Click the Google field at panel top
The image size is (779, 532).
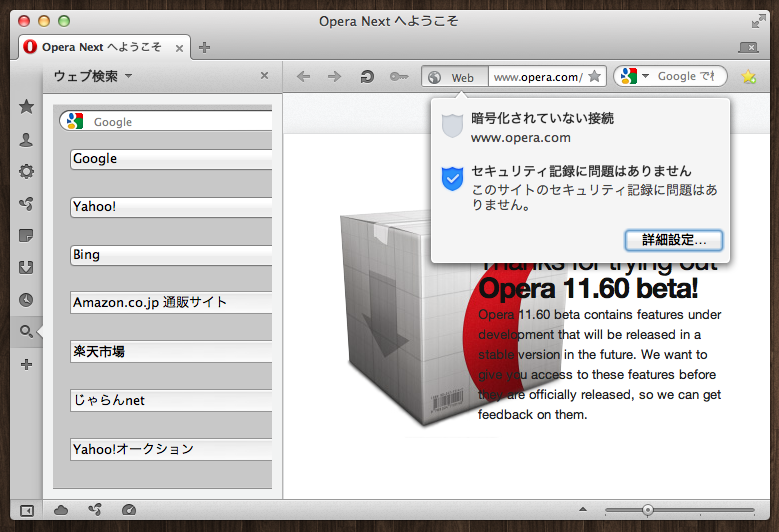point(165,121)
